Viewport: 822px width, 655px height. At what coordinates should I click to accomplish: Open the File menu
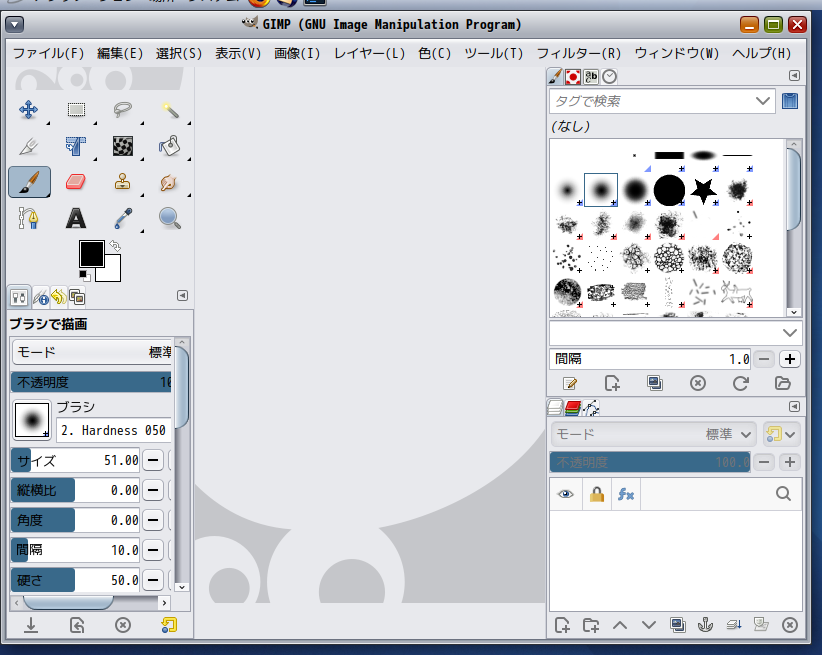[48, 53]
